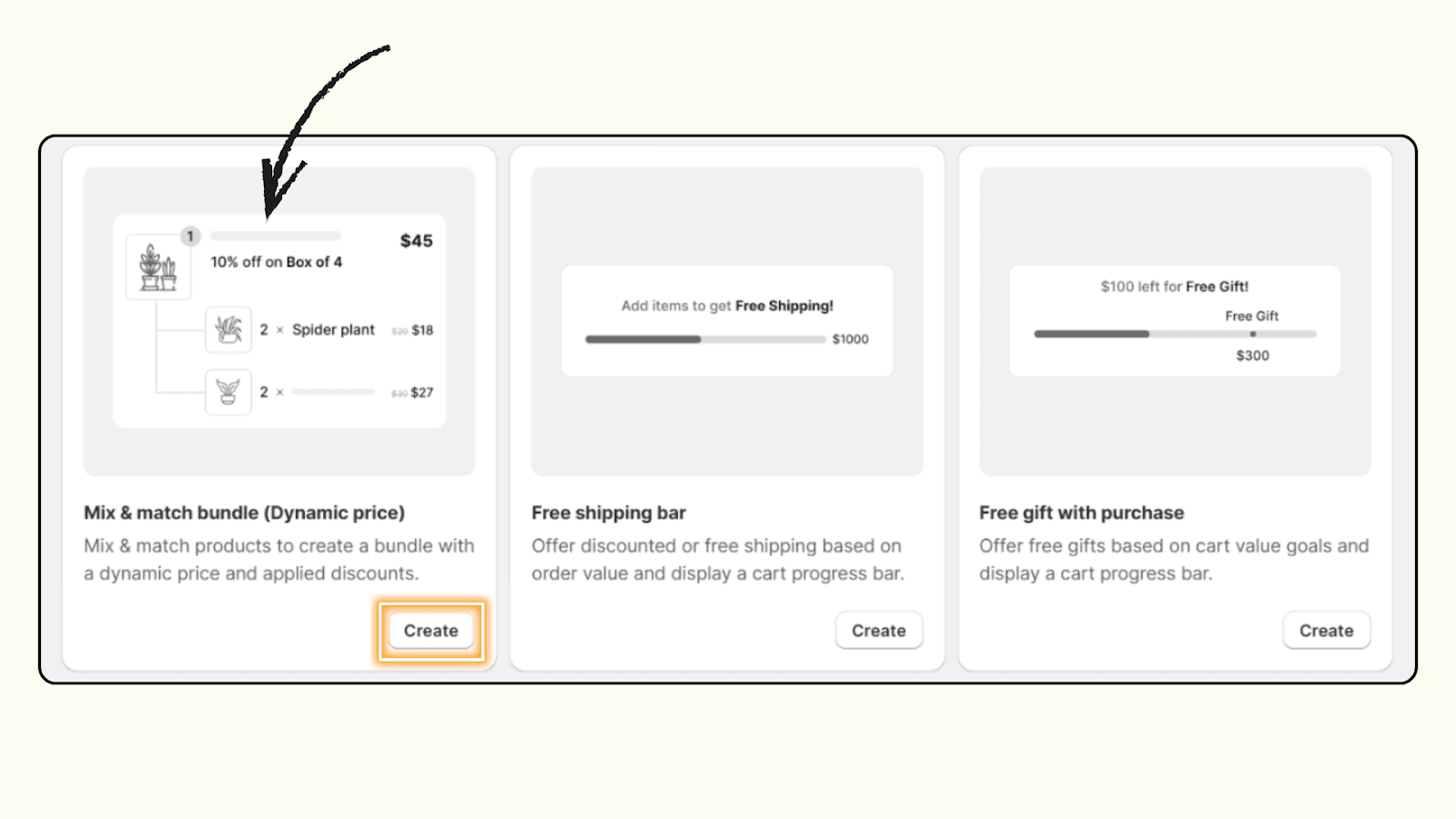
Task: Open the Free gift preview panel
Action: click(1174, 320)
